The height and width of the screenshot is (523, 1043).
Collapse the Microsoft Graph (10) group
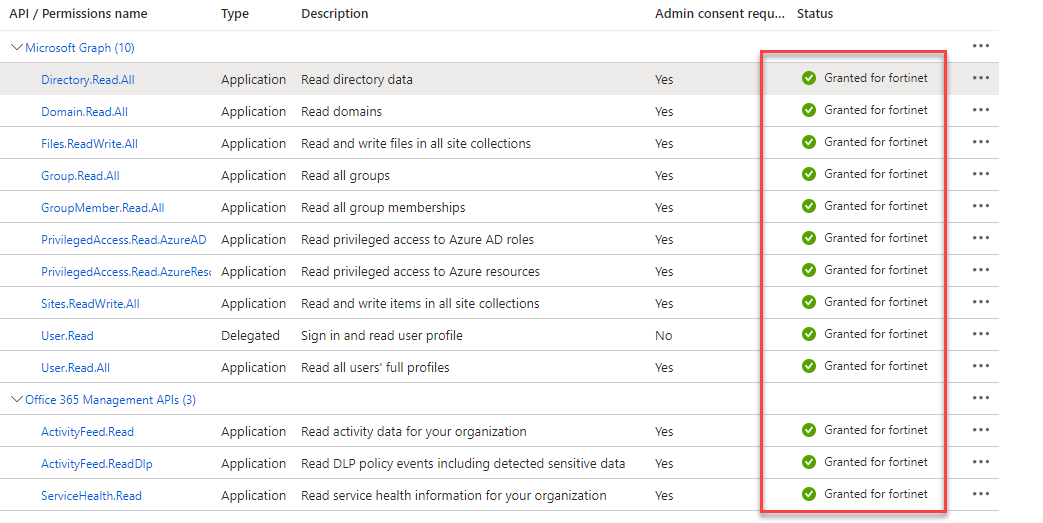[x=17, y=47]
